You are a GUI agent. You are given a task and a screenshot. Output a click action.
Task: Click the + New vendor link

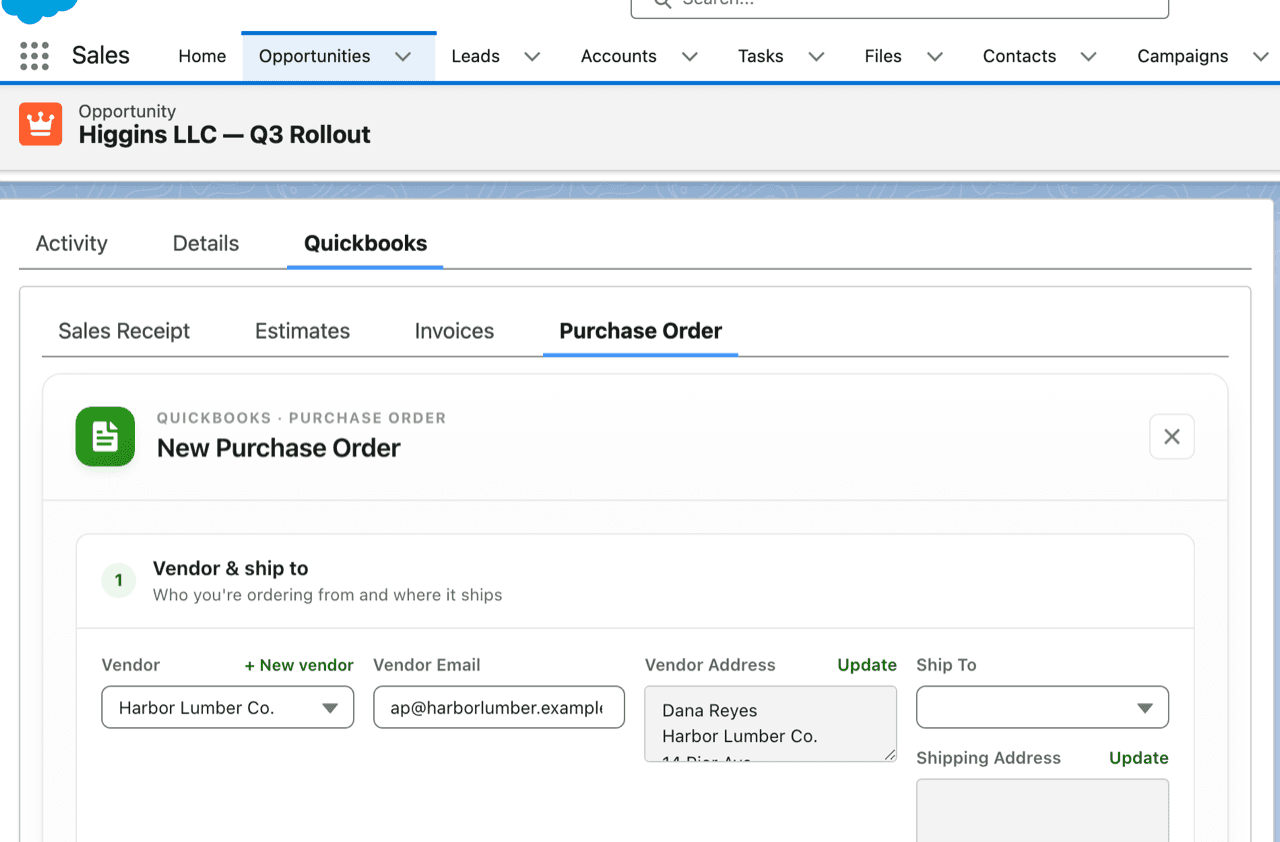(x=299, y=665)
